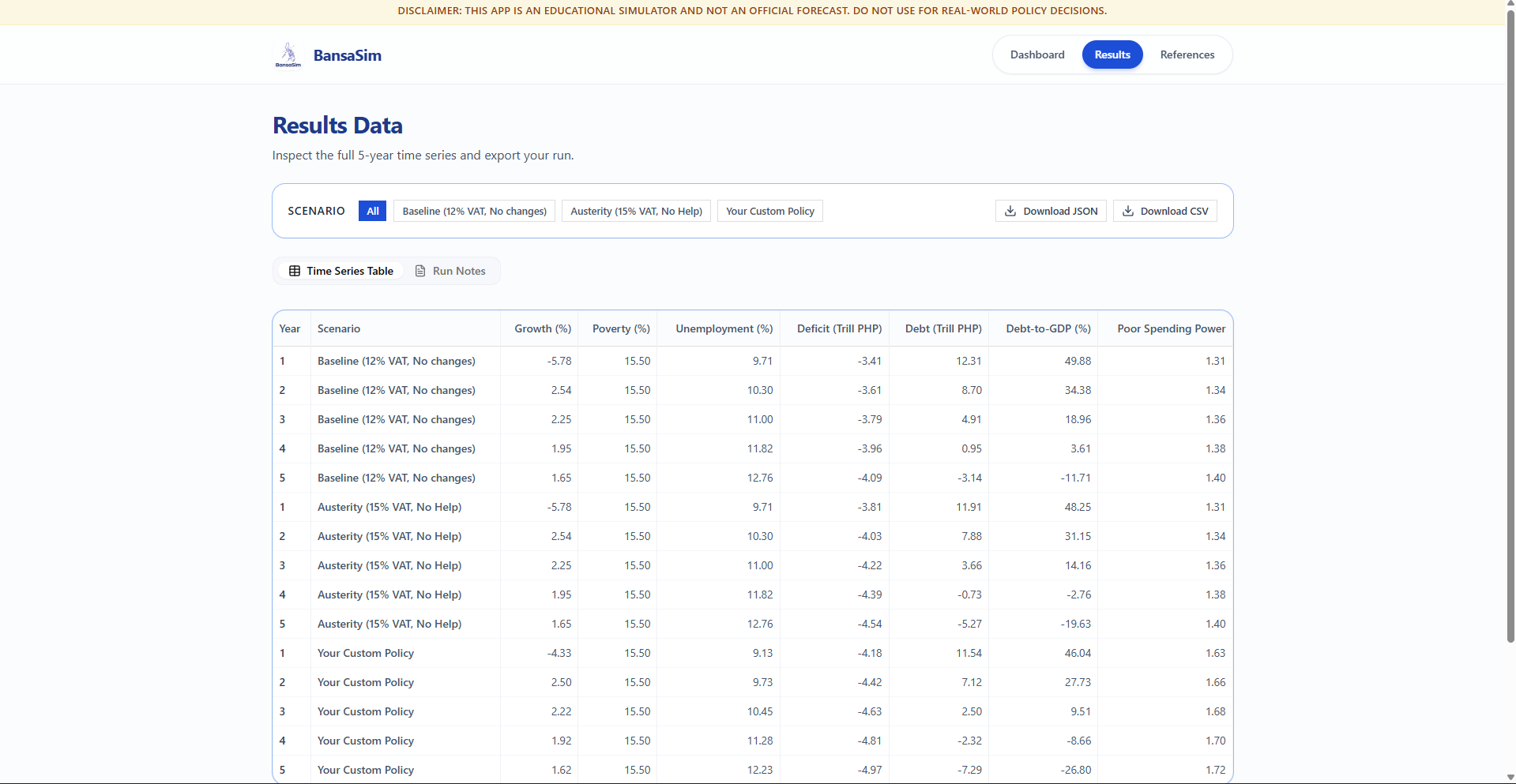Click debt value 11.91
Viewport: 1516px width, 784px height.
pyautogui.click(x=969, y=507)
